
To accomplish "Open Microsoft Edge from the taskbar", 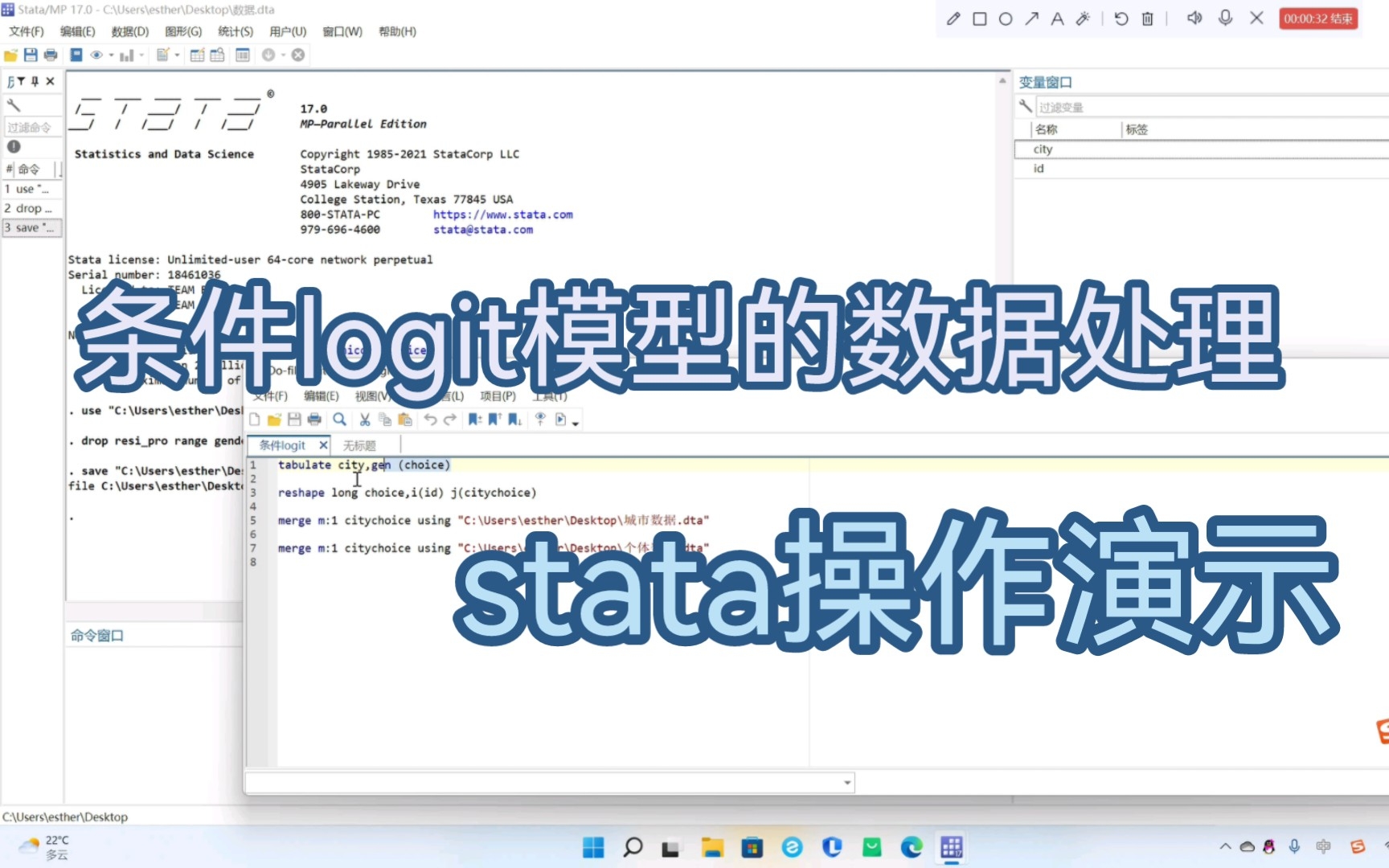I will click(912, 847).
